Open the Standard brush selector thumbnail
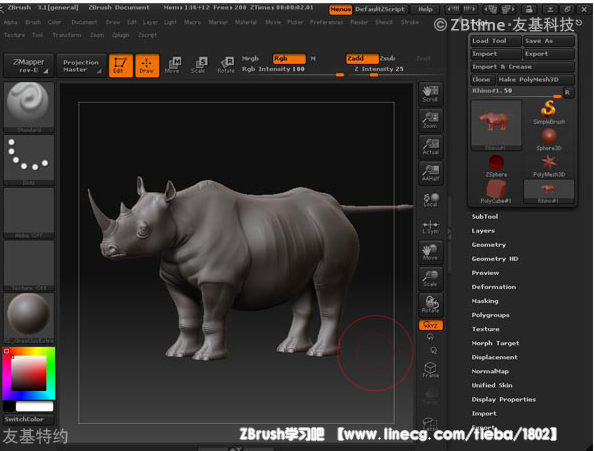 click(29, 107)
